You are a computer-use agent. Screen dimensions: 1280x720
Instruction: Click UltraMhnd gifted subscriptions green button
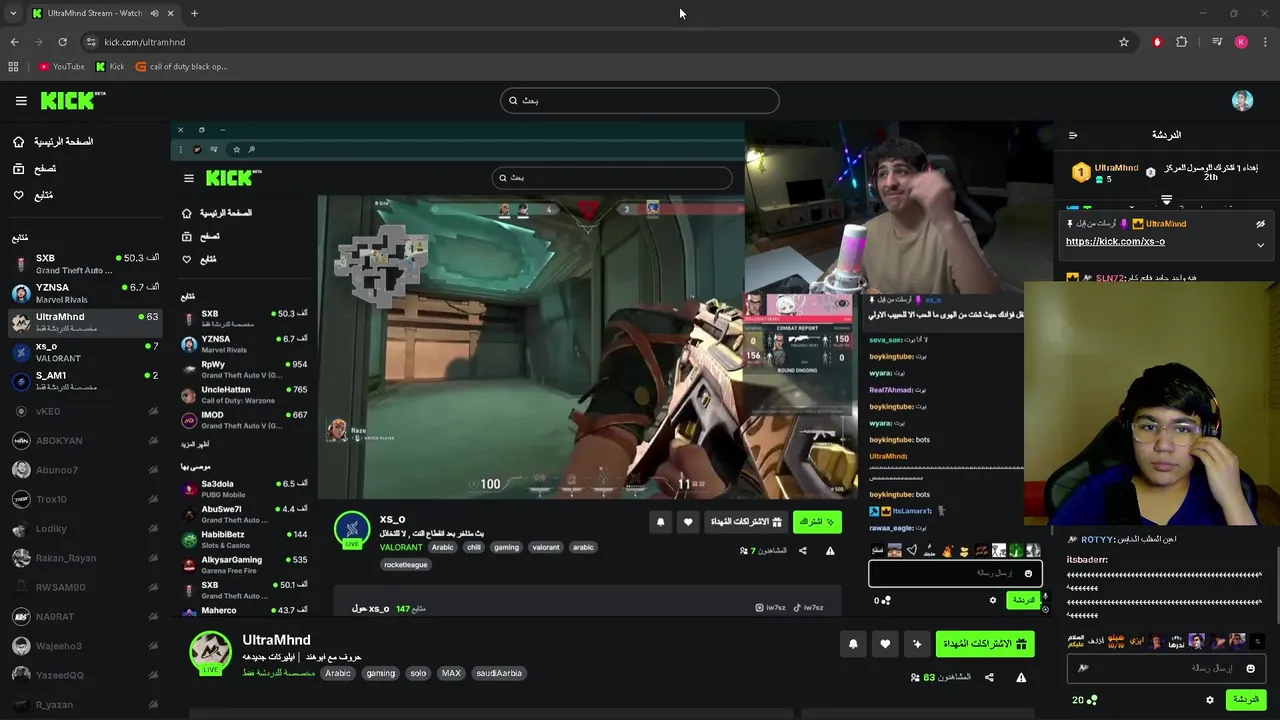pos(985,645)
